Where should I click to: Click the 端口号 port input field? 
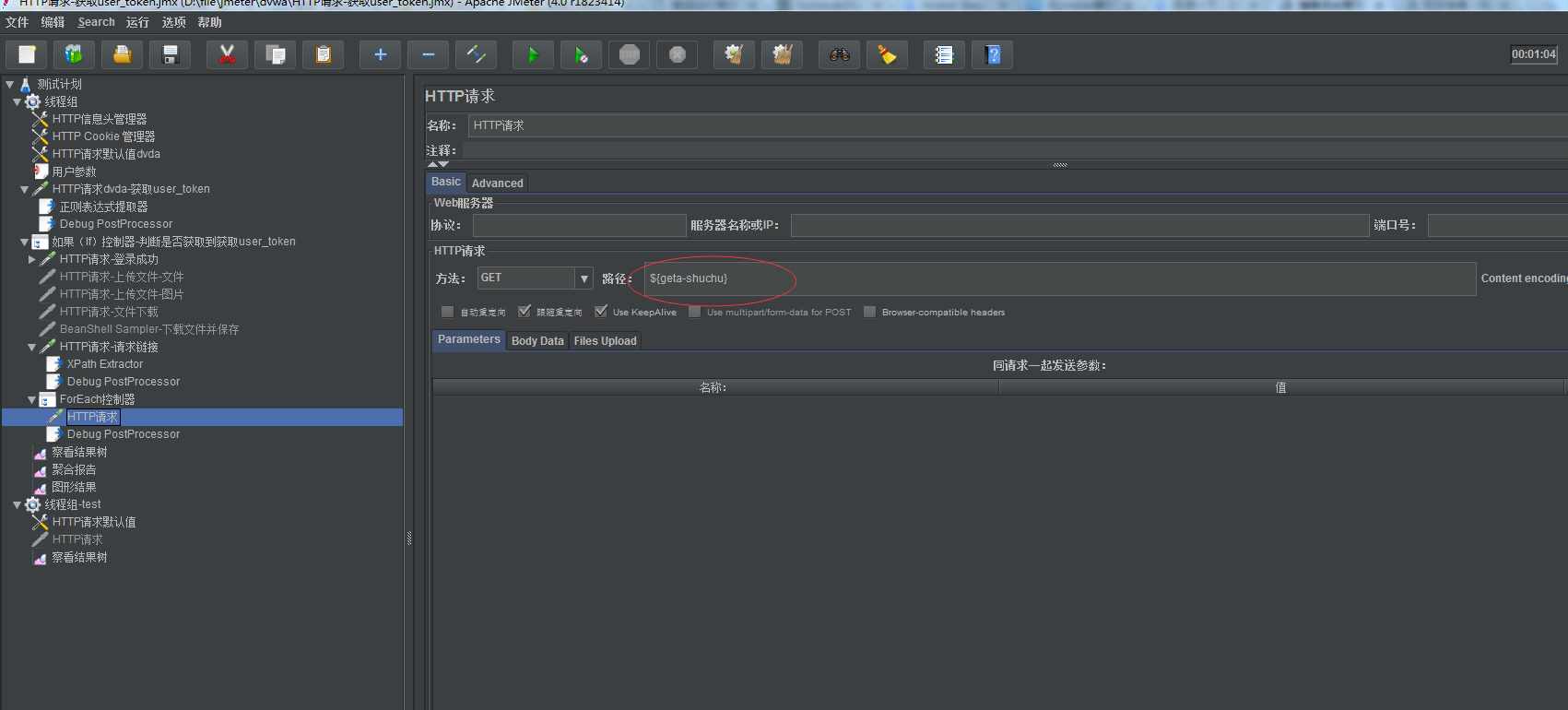[1497, 225]
